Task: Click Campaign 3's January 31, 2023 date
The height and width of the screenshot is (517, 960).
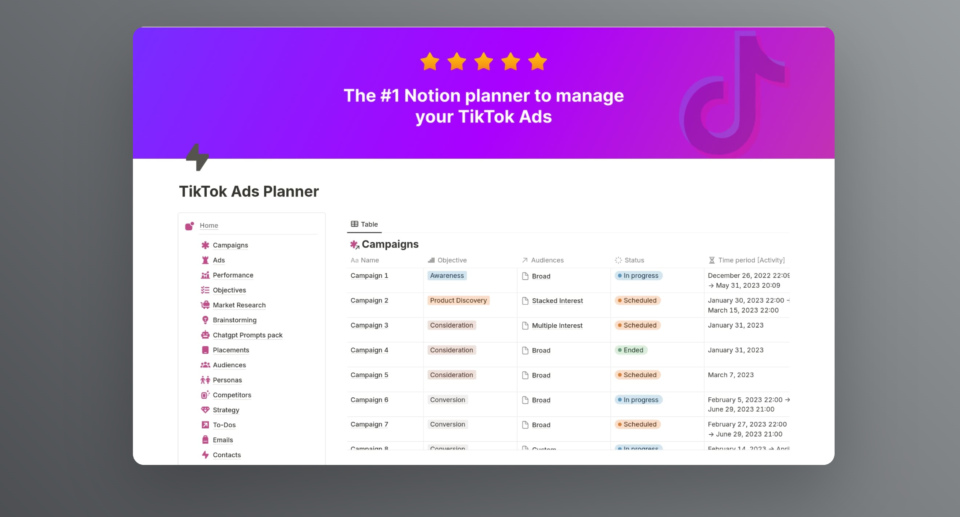Action: 735,325
